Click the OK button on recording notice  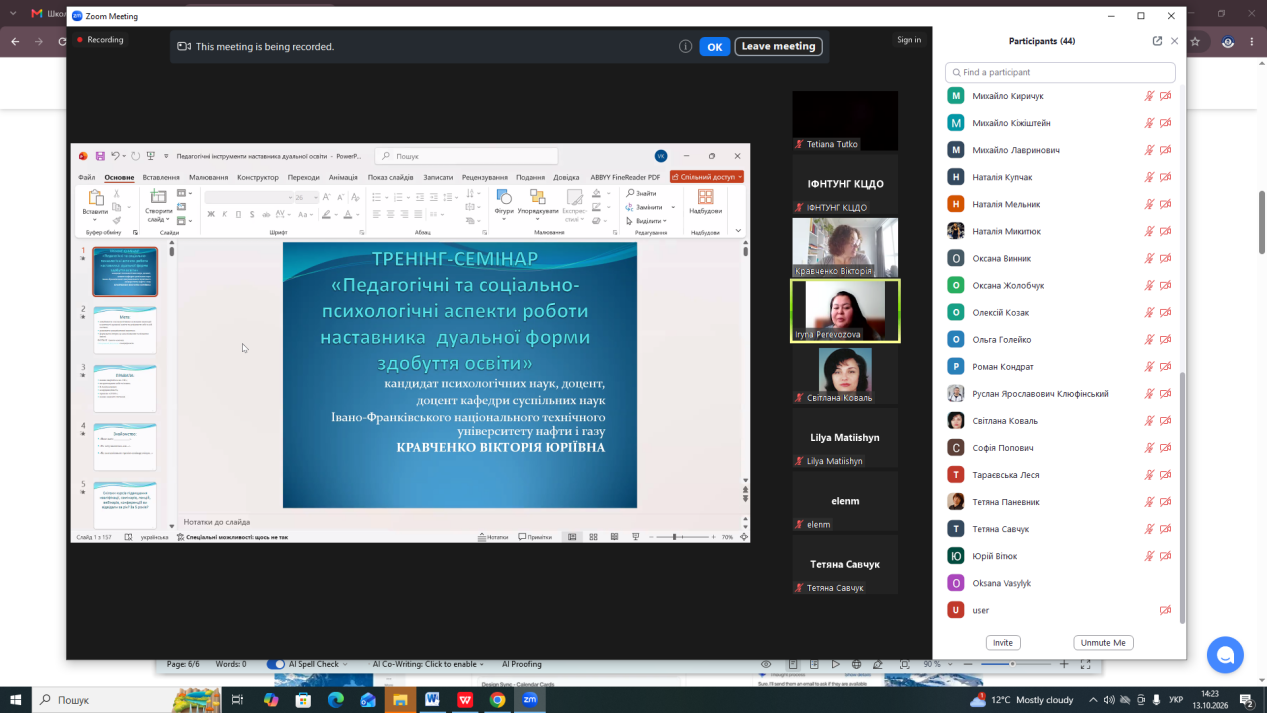click(x=714, y=46)
